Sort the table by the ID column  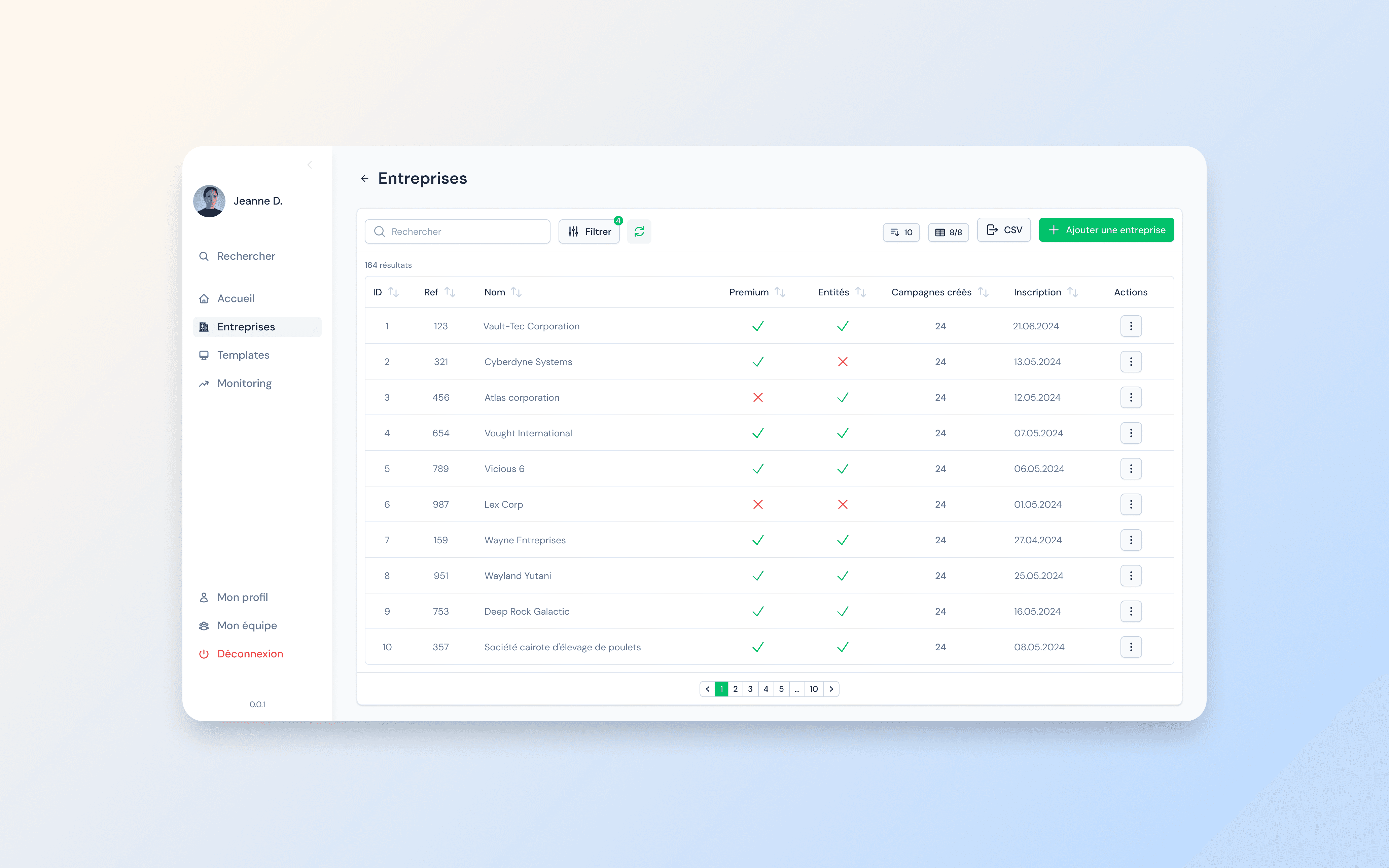[393, 292]
